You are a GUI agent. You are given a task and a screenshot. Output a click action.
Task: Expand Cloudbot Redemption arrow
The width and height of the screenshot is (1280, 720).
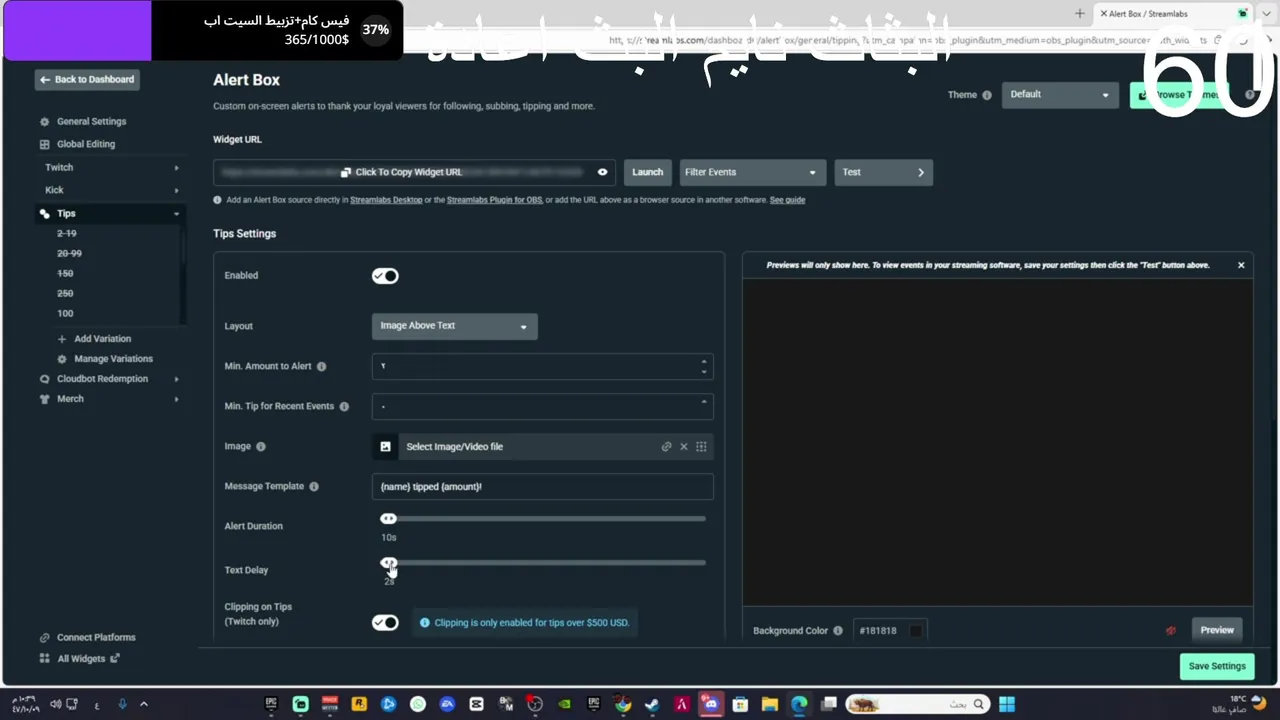coord(176,379)
